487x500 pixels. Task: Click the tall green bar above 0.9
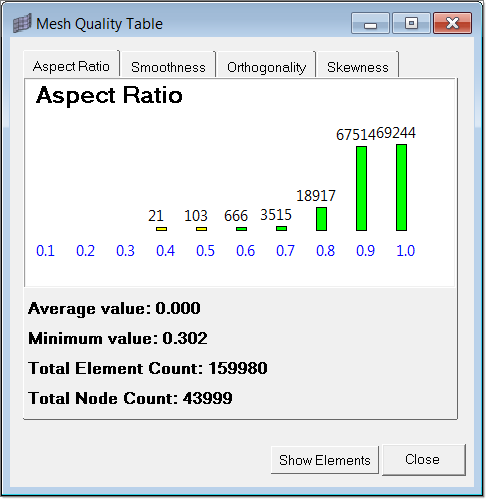(x=361, y=188)
